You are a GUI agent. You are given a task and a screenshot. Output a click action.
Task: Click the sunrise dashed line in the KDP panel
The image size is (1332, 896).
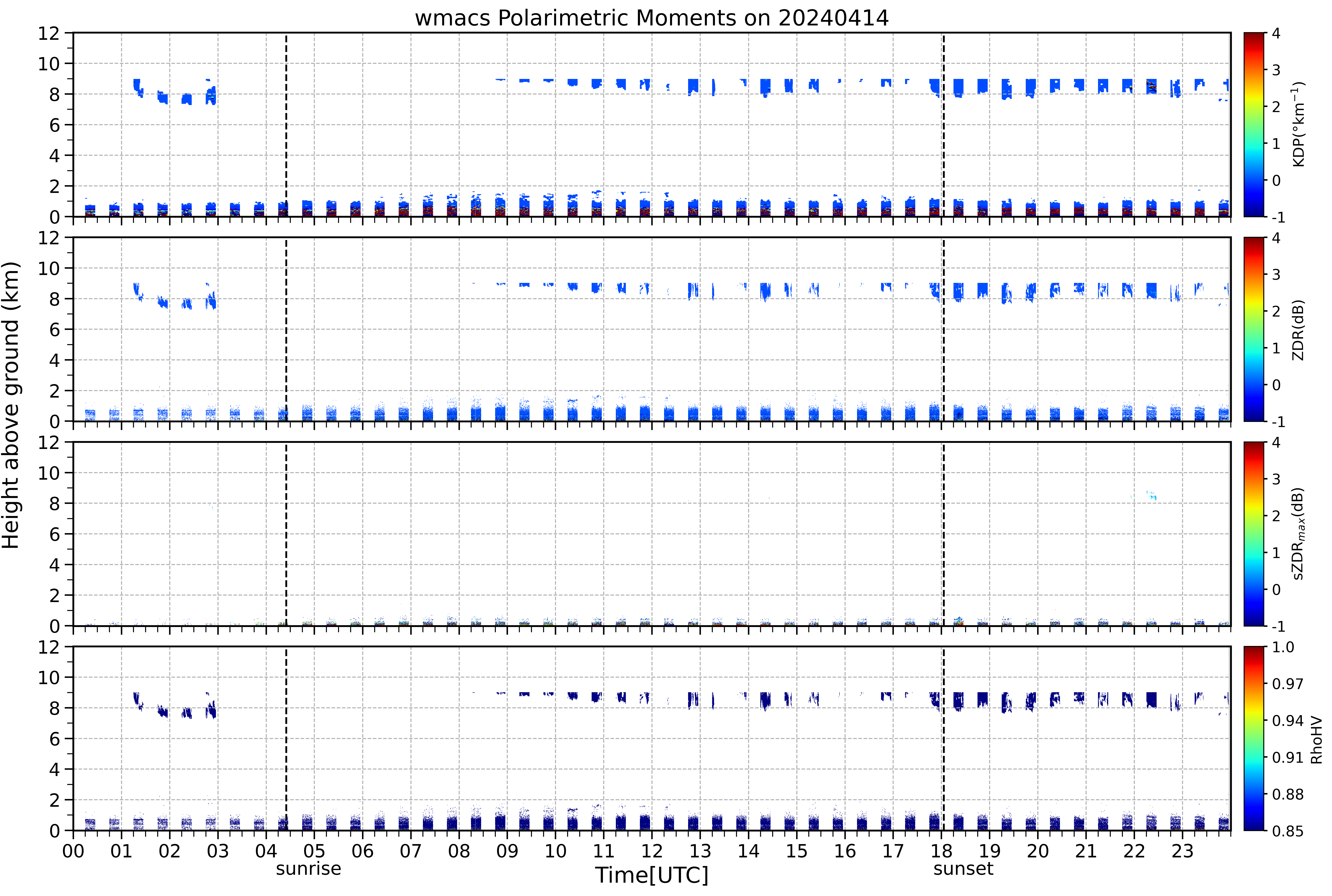(286, 125)
